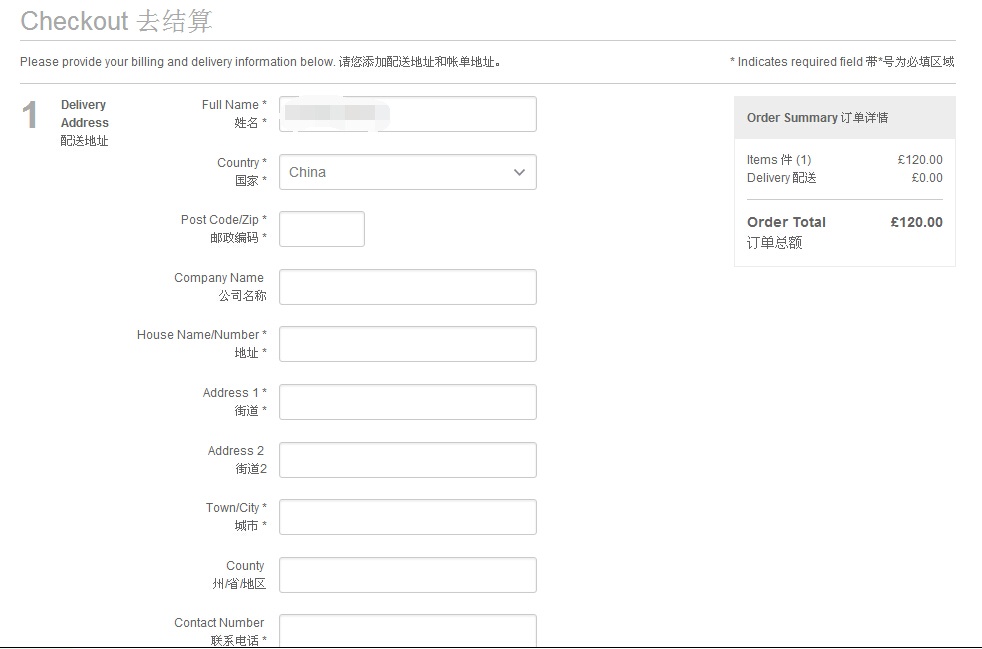Select the Contact Number field
Viewport: 982px width, 649px height.
[x=408, y=630]
